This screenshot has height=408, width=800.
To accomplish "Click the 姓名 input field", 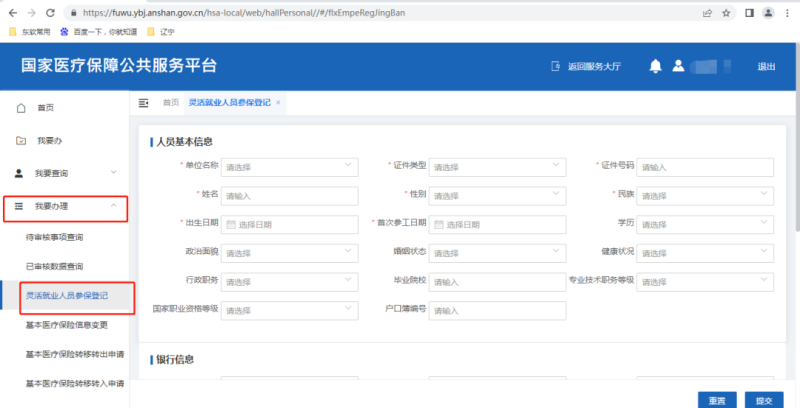I will coord(289,195).
